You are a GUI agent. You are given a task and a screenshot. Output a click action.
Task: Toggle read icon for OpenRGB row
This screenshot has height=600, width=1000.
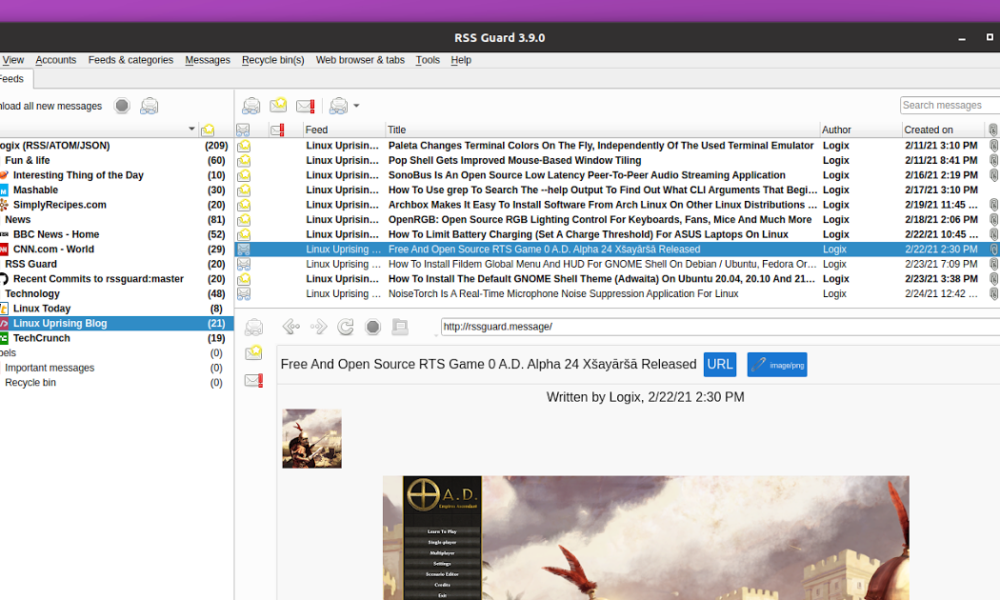pos(244,220)
